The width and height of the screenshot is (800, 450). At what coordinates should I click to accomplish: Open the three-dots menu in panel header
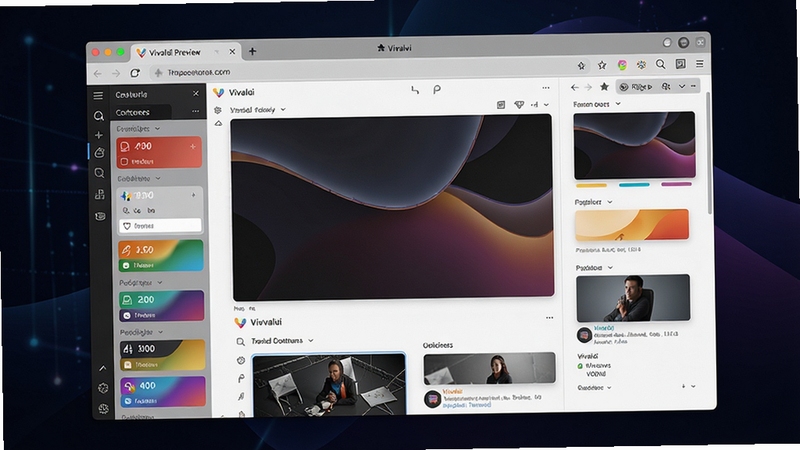195,111
